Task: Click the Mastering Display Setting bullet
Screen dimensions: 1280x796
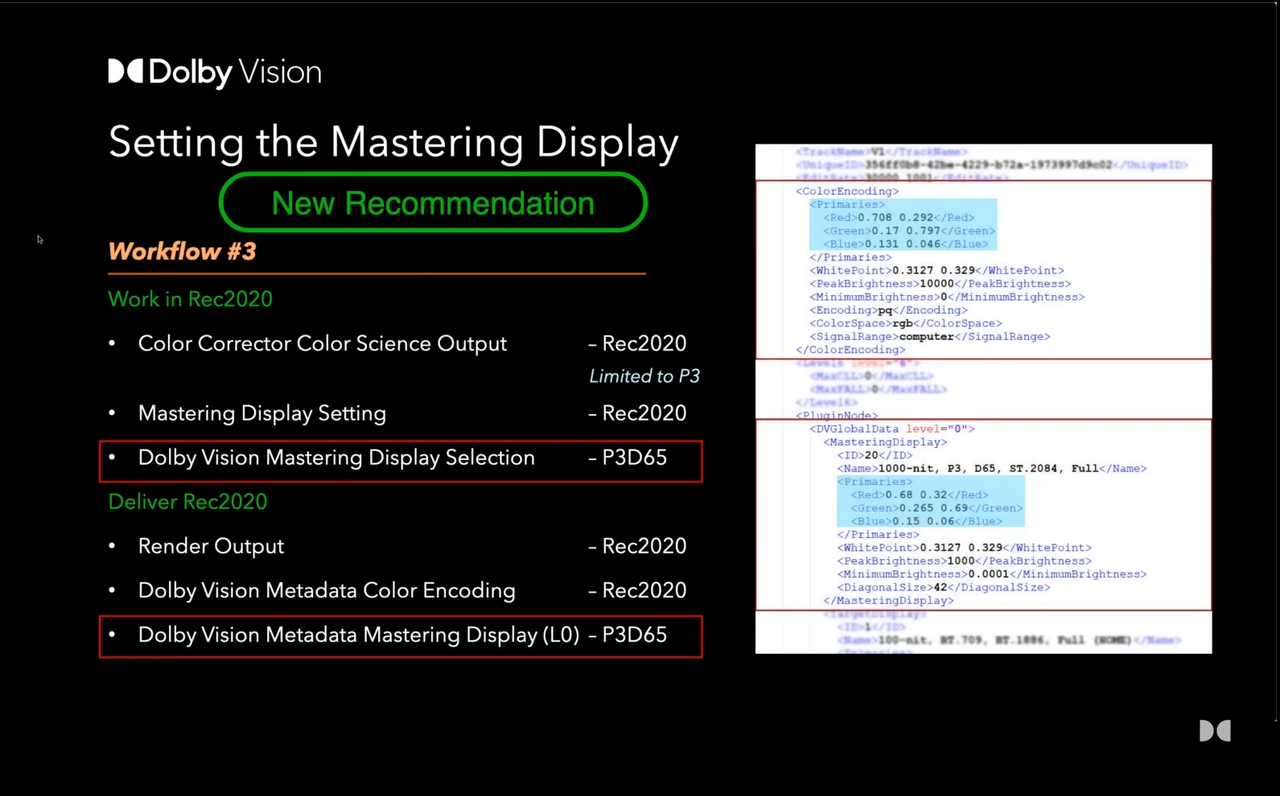Action: pyautogui.click(x=262, y=413)
